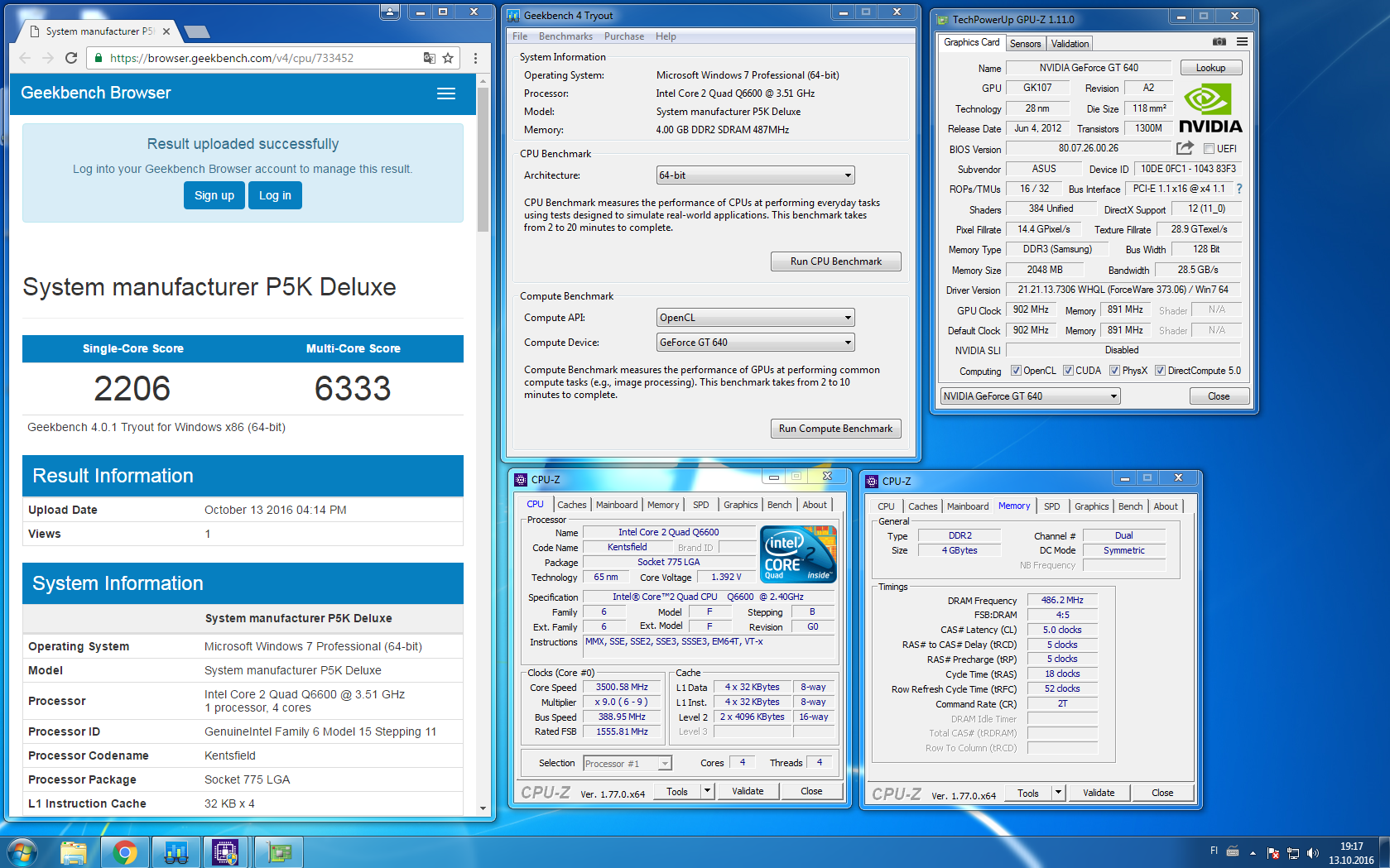Open the GPU selector dropdown in GPU-Z
The image size is (1390, 868).
coord(1031,396)
